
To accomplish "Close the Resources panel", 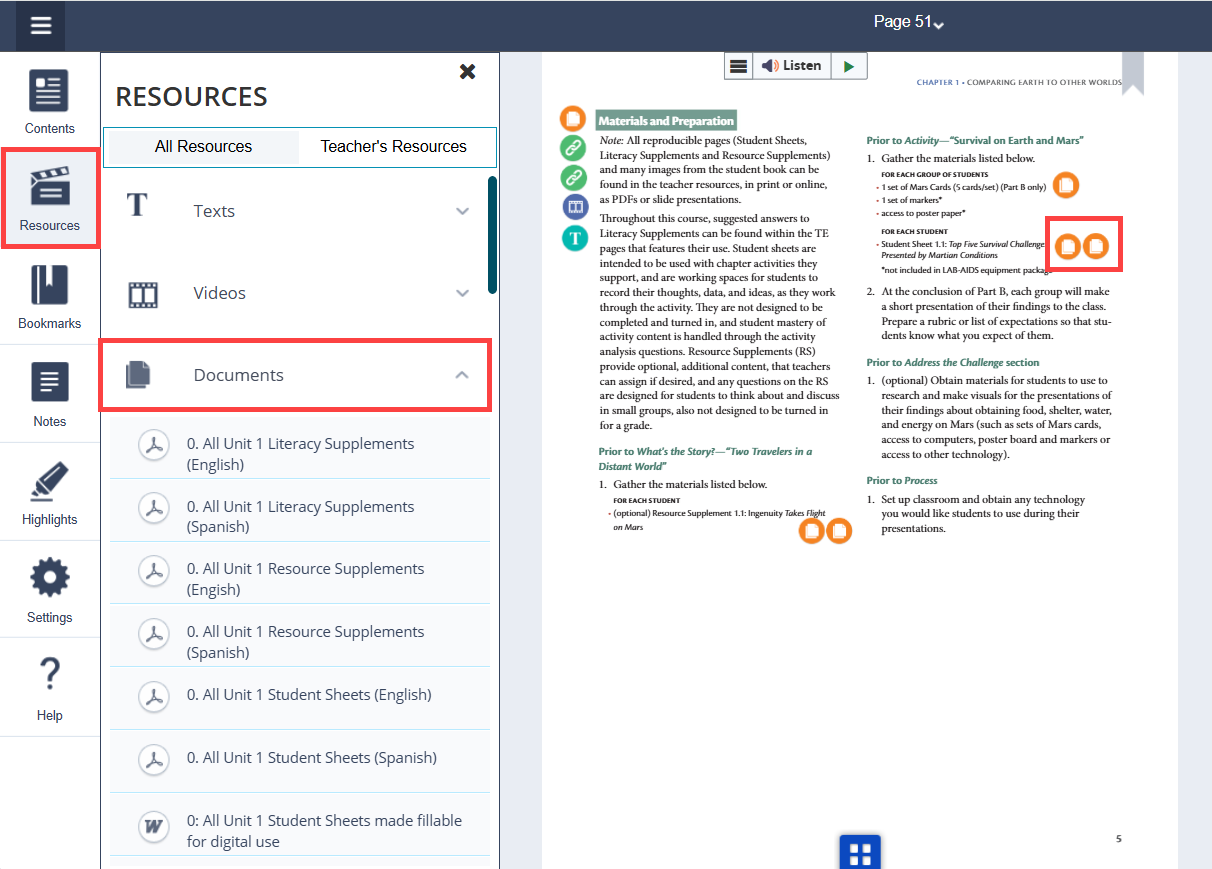I will (x=467, y=72).
